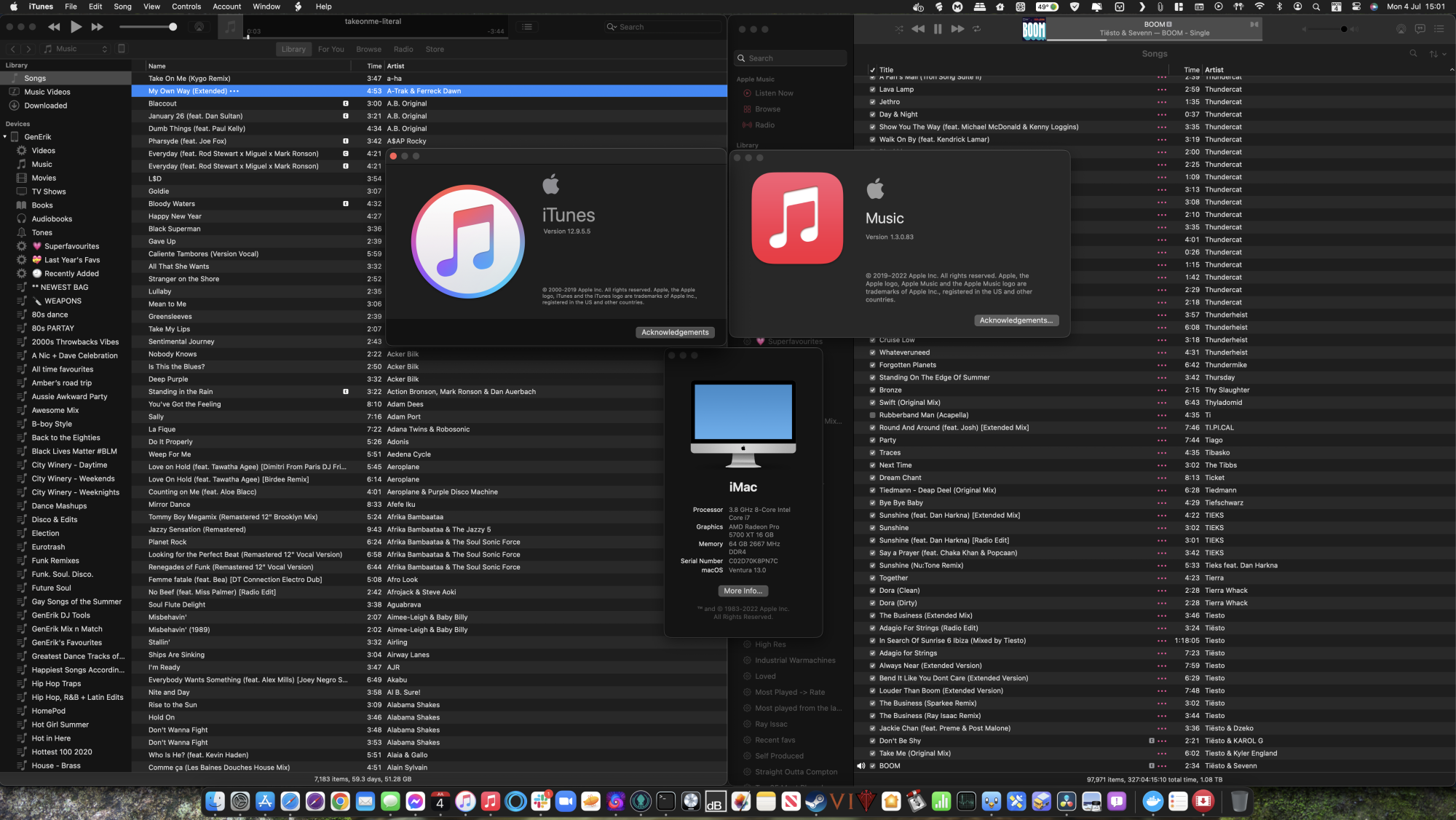
Task: Click Acknowledgements in the iTunes About window
Action: [x=675, y=332]
